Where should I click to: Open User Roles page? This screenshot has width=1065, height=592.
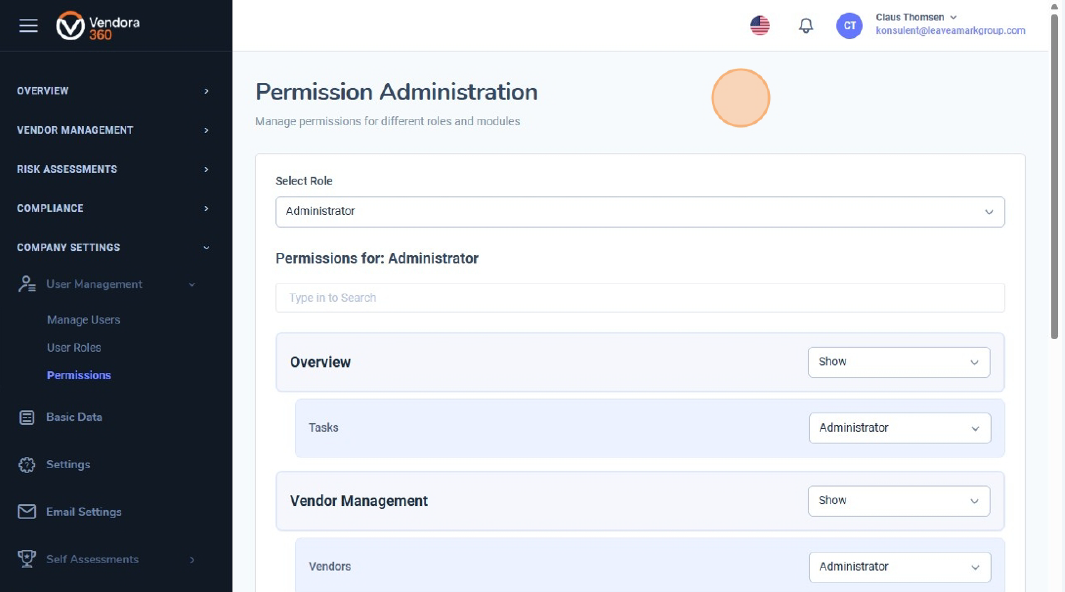tap(74, 348)
